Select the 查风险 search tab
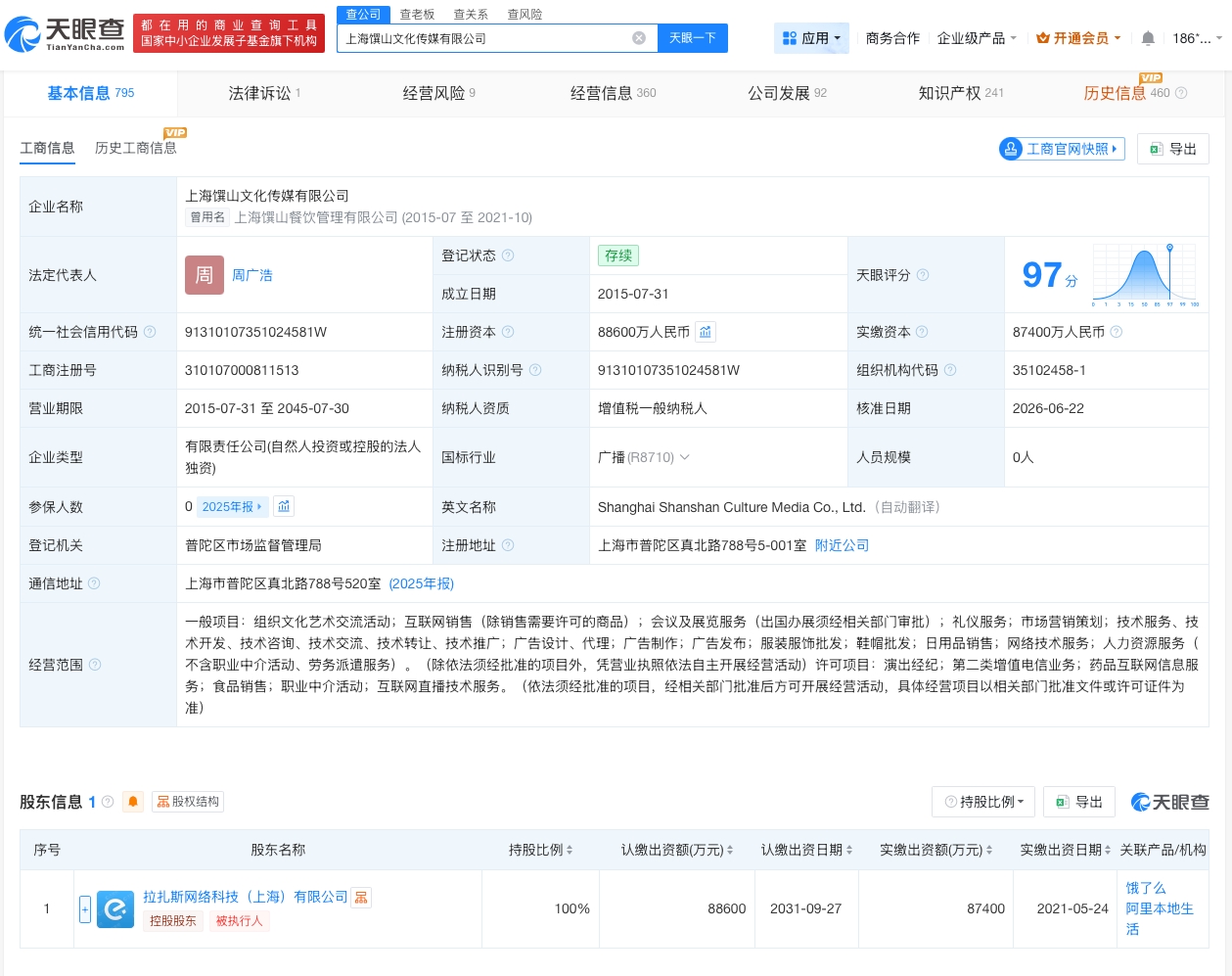The width and height of the screenshot is (1232, 976). click(525, 15)
